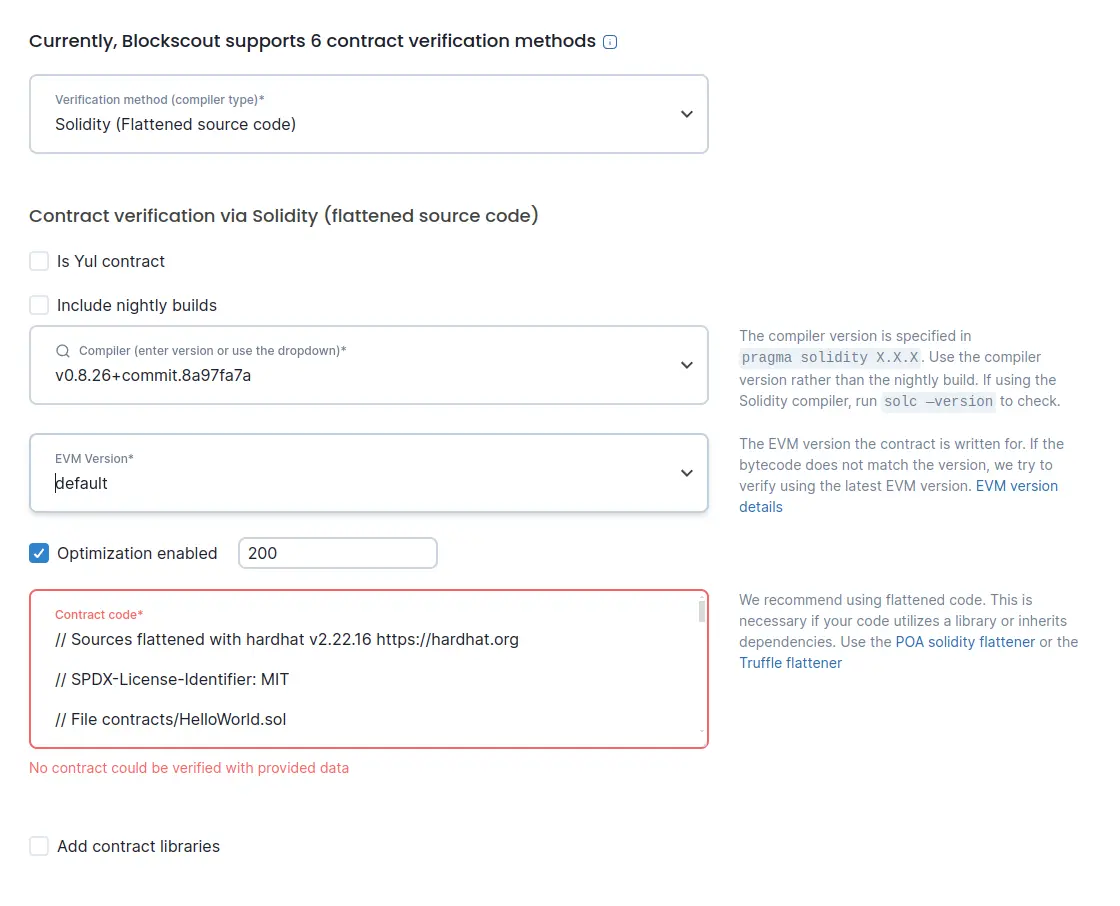Open the EVM Version dropdown chevron

(686, 473)
